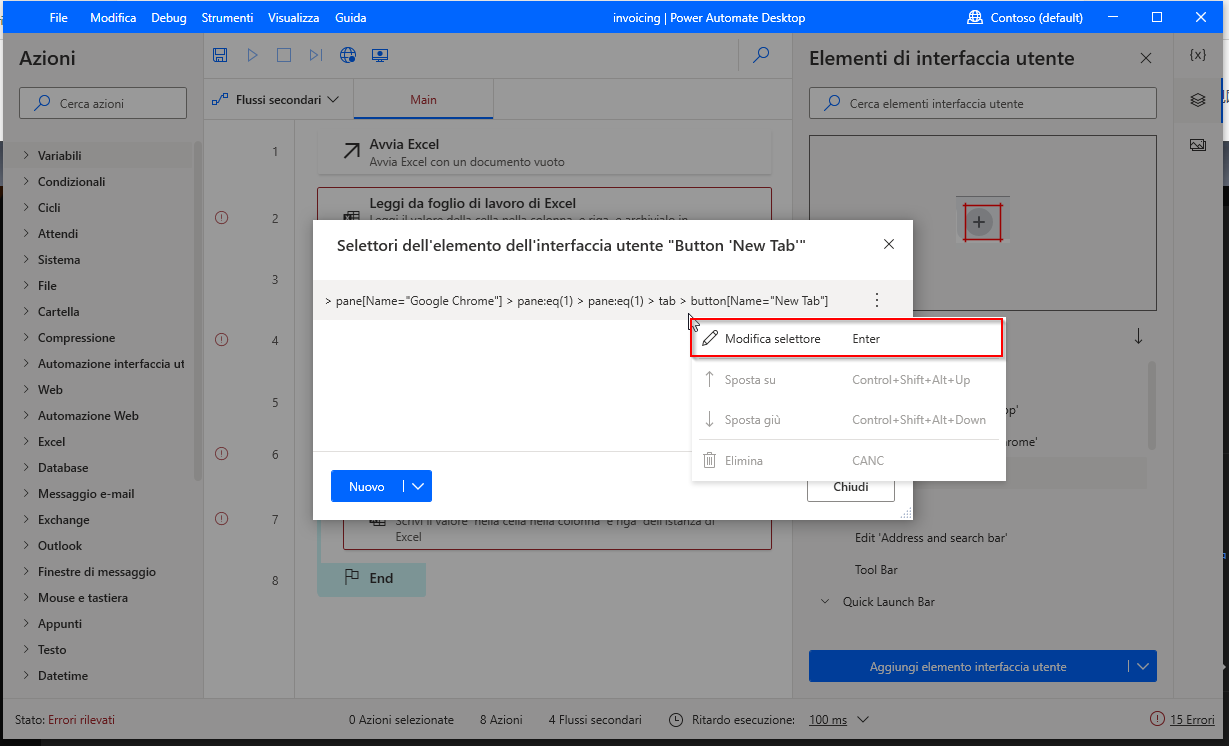1229x746 pixels.
Task: Select the Avvia Excel action step
Action: tap(544, 152)
